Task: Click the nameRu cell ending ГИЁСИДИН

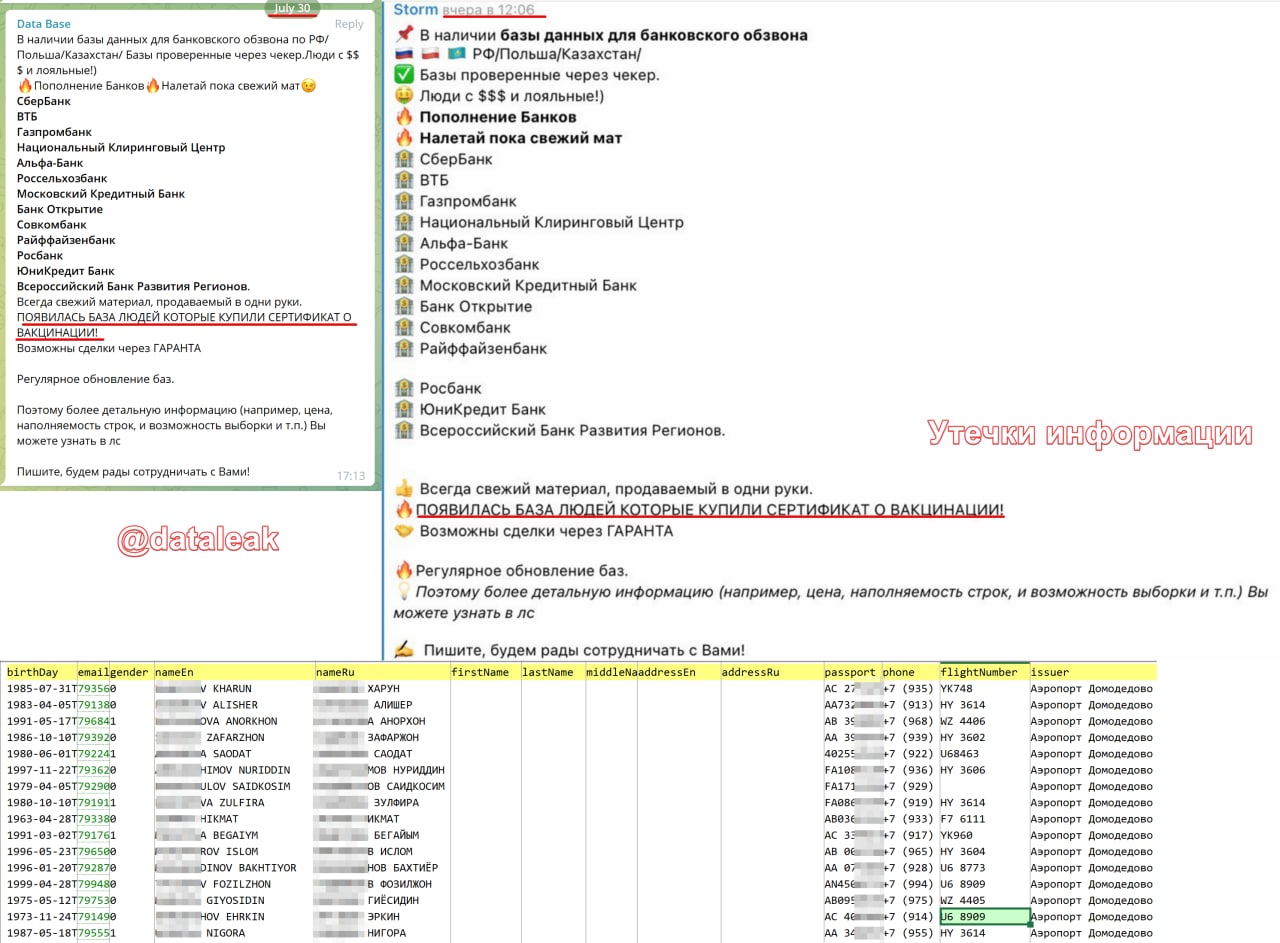Action: click(381, 900)
